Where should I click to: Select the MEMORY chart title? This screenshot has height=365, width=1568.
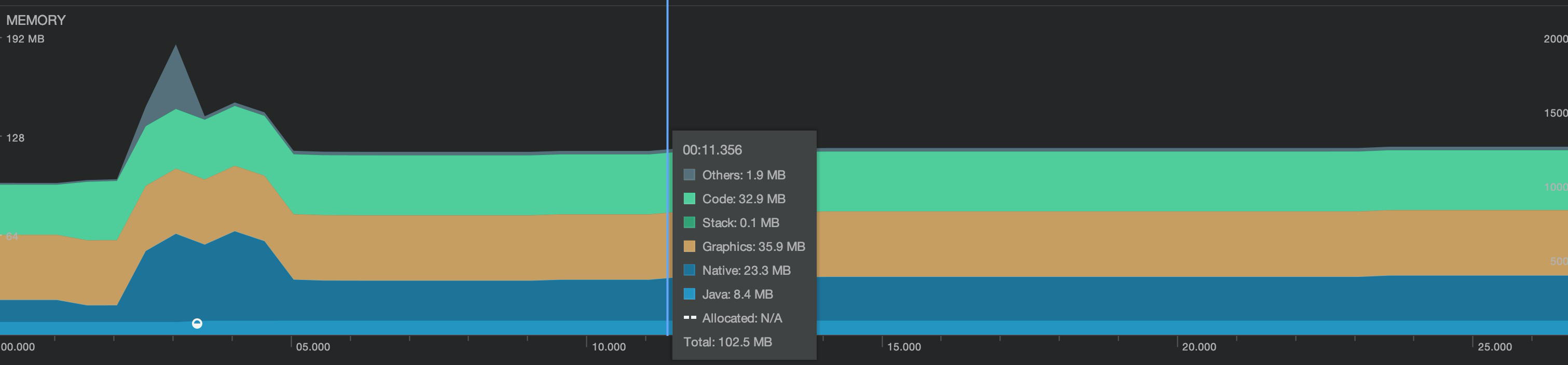36,20
